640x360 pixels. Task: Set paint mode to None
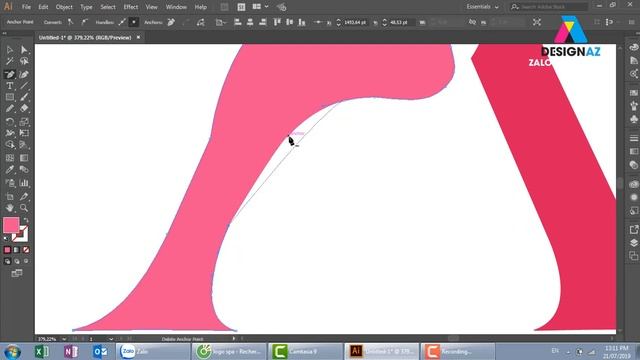(x=26, y=250)
